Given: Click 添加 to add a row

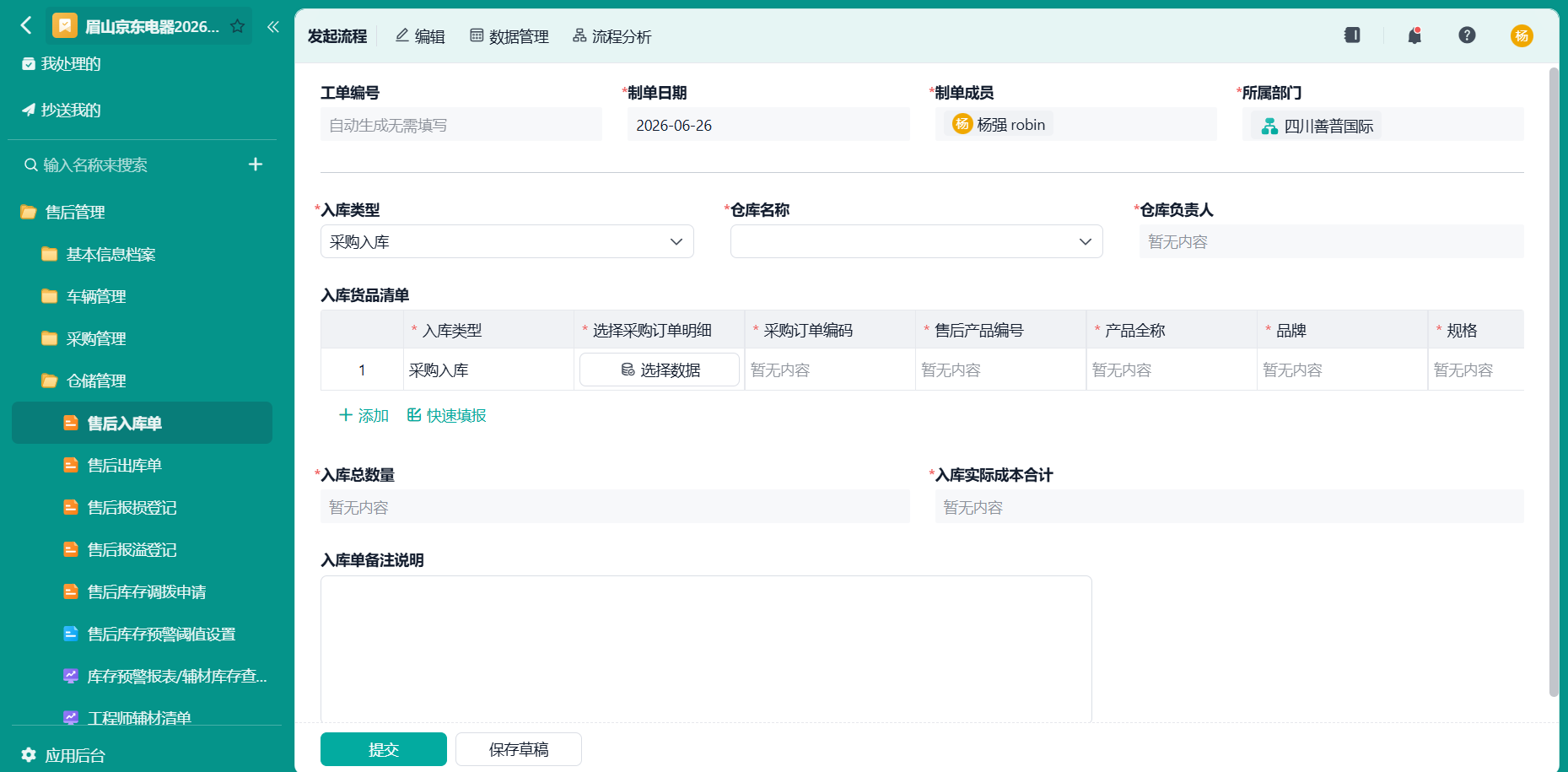Looking at the screenshot, I should click(364, 415).
